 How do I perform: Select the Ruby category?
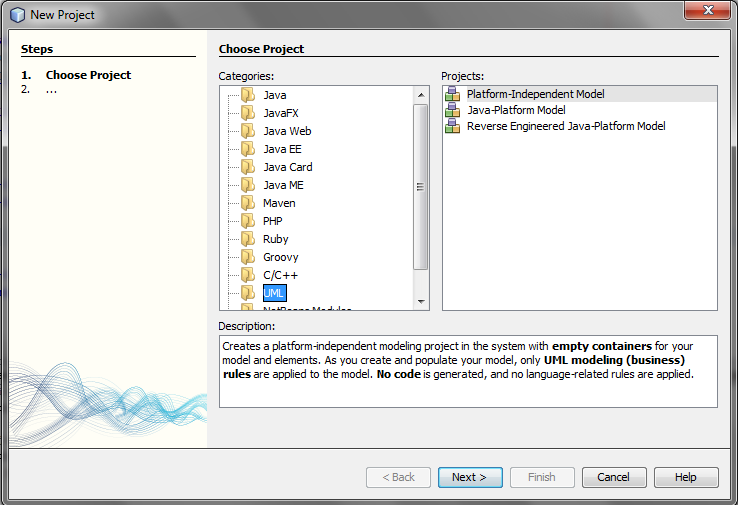click(275, 239)
